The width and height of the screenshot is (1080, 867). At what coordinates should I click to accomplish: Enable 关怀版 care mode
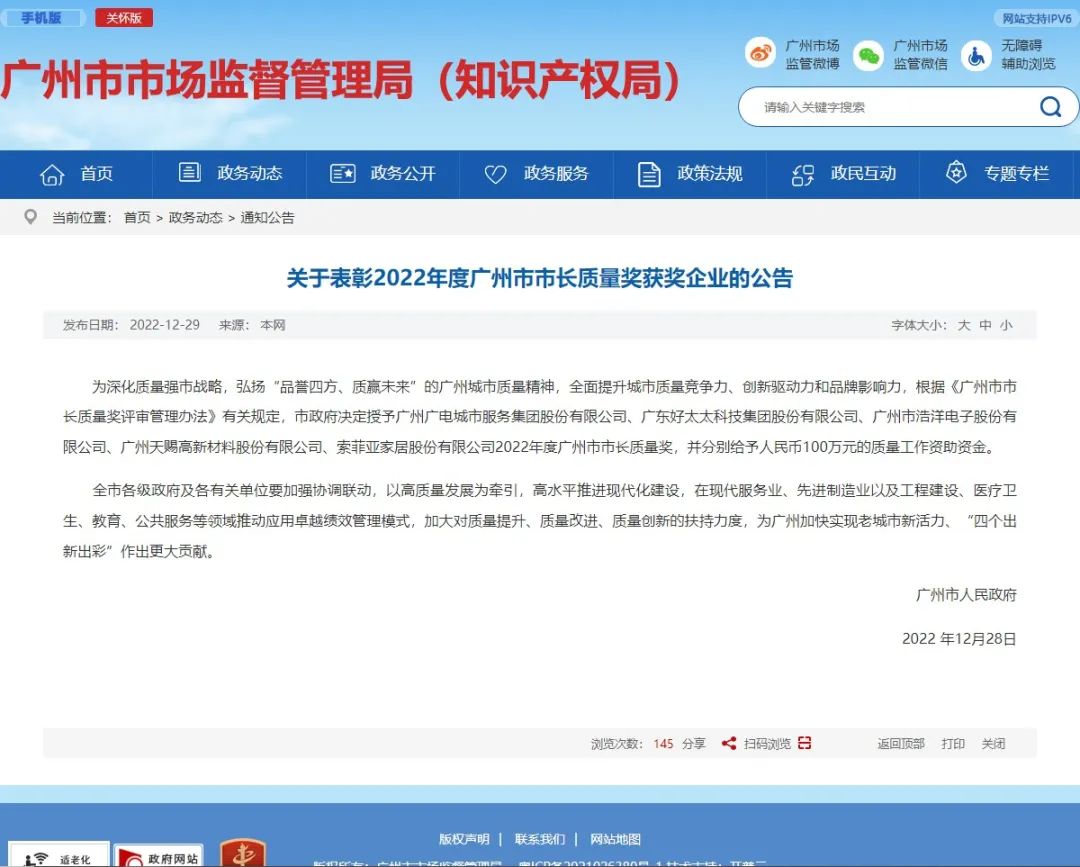click(124, 18)
